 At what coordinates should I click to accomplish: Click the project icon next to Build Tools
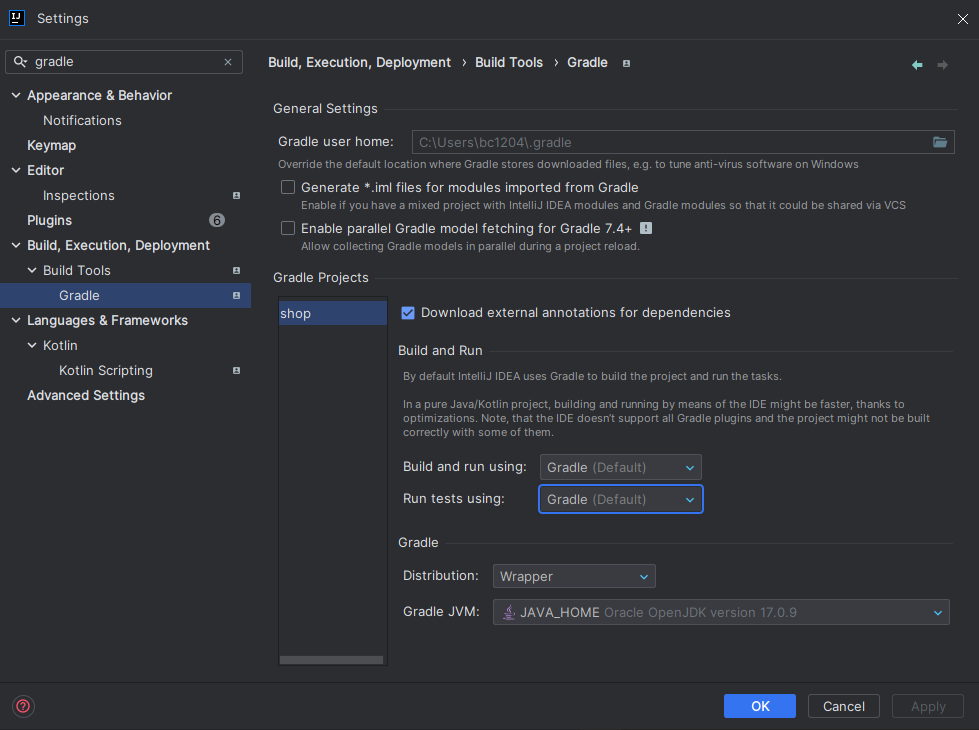tap(237, 270)
